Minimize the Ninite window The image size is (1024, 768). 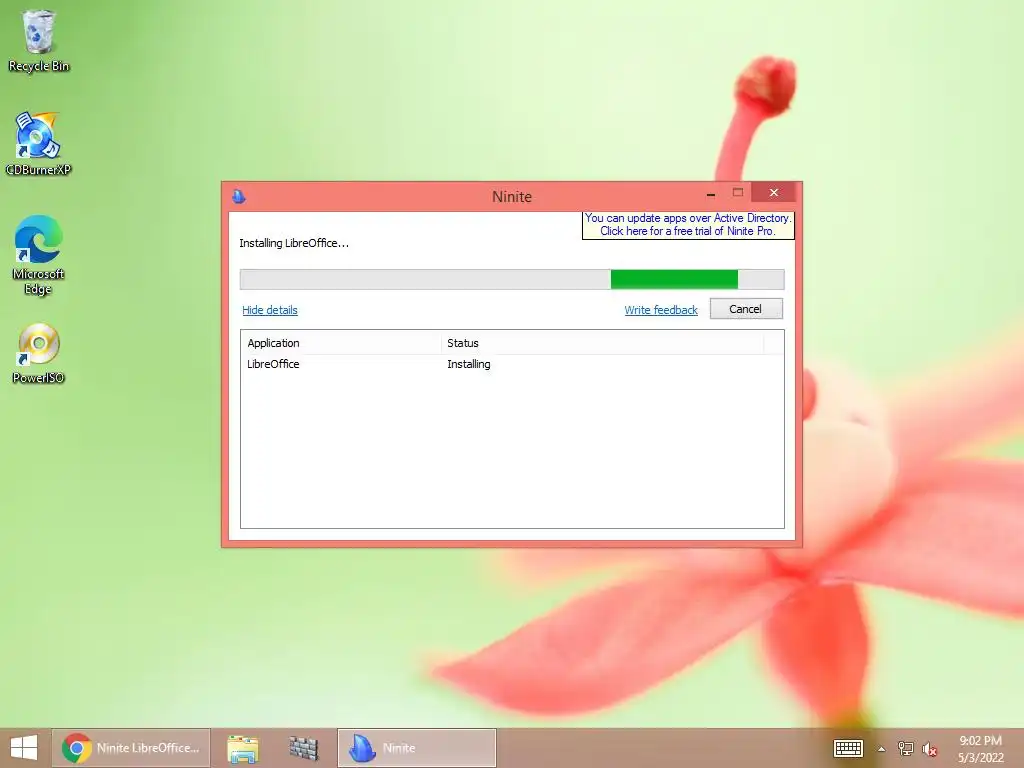point(711,193)
